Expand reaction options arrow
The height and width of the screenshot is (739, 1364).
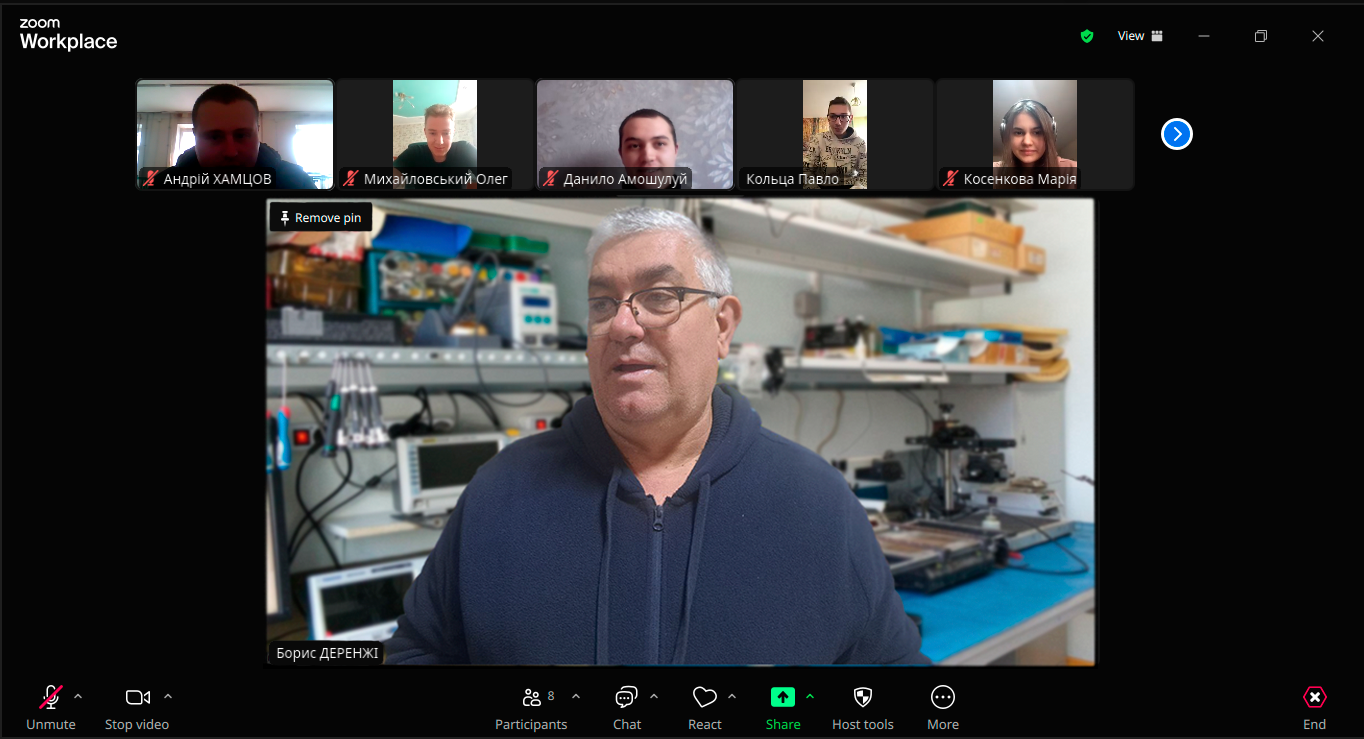[732, 696]
